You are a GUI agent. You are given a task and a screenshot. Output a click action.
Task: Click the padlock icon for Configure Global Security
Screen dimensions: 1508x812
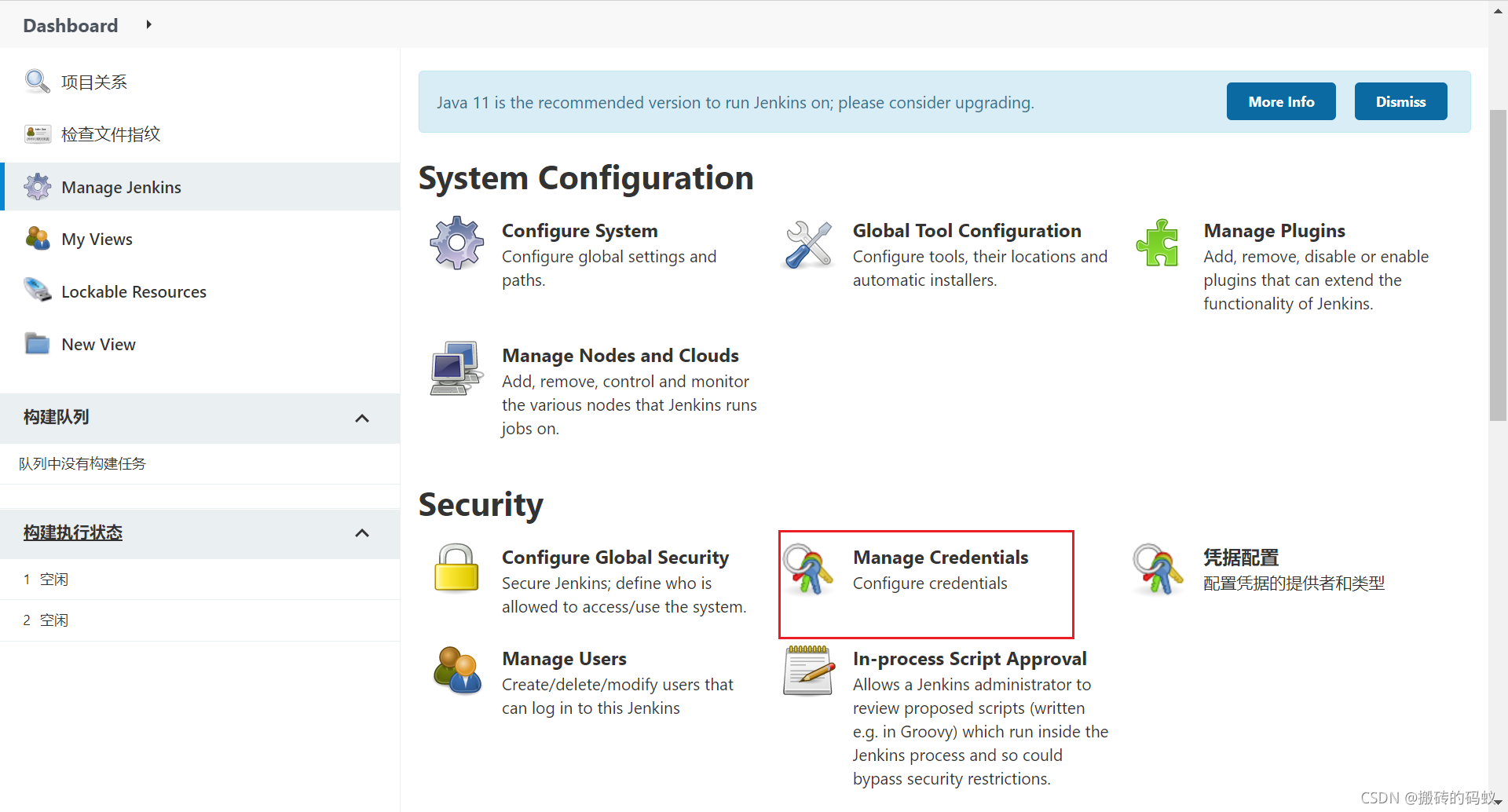(456, 568)
